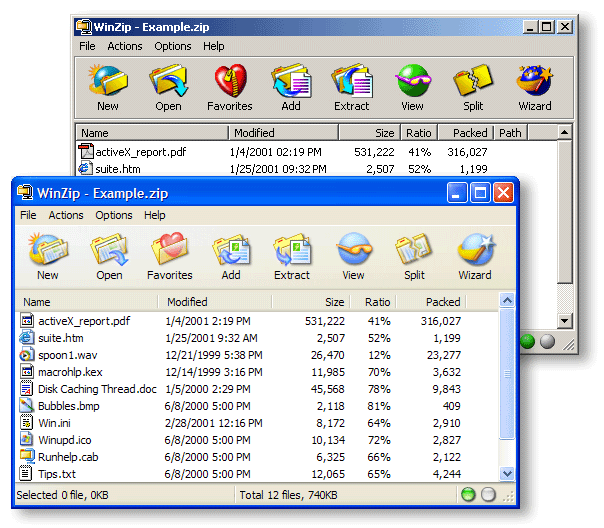Click Extract icon in back classic window
Viewport: 604px width, 528px height.
click(352, 80)
